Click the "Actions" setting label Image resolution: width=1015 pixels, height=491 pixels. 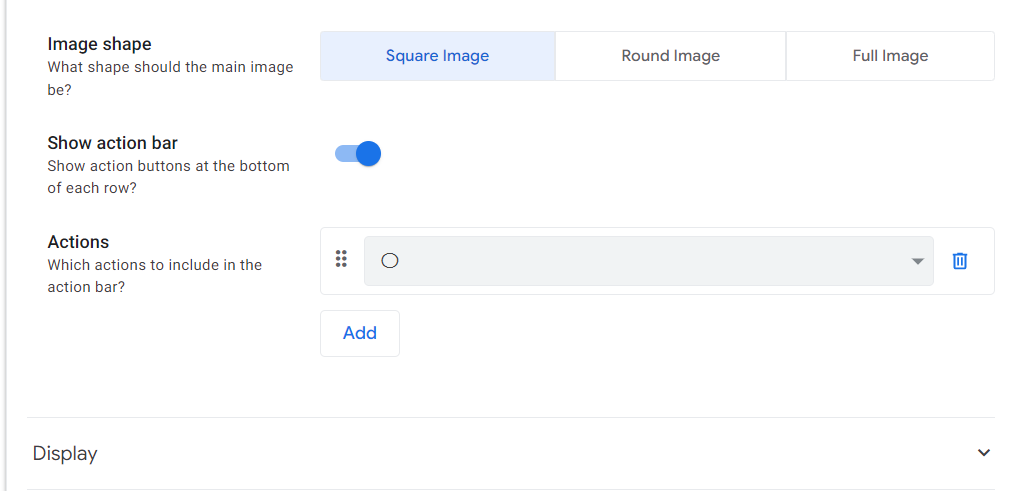78,242
